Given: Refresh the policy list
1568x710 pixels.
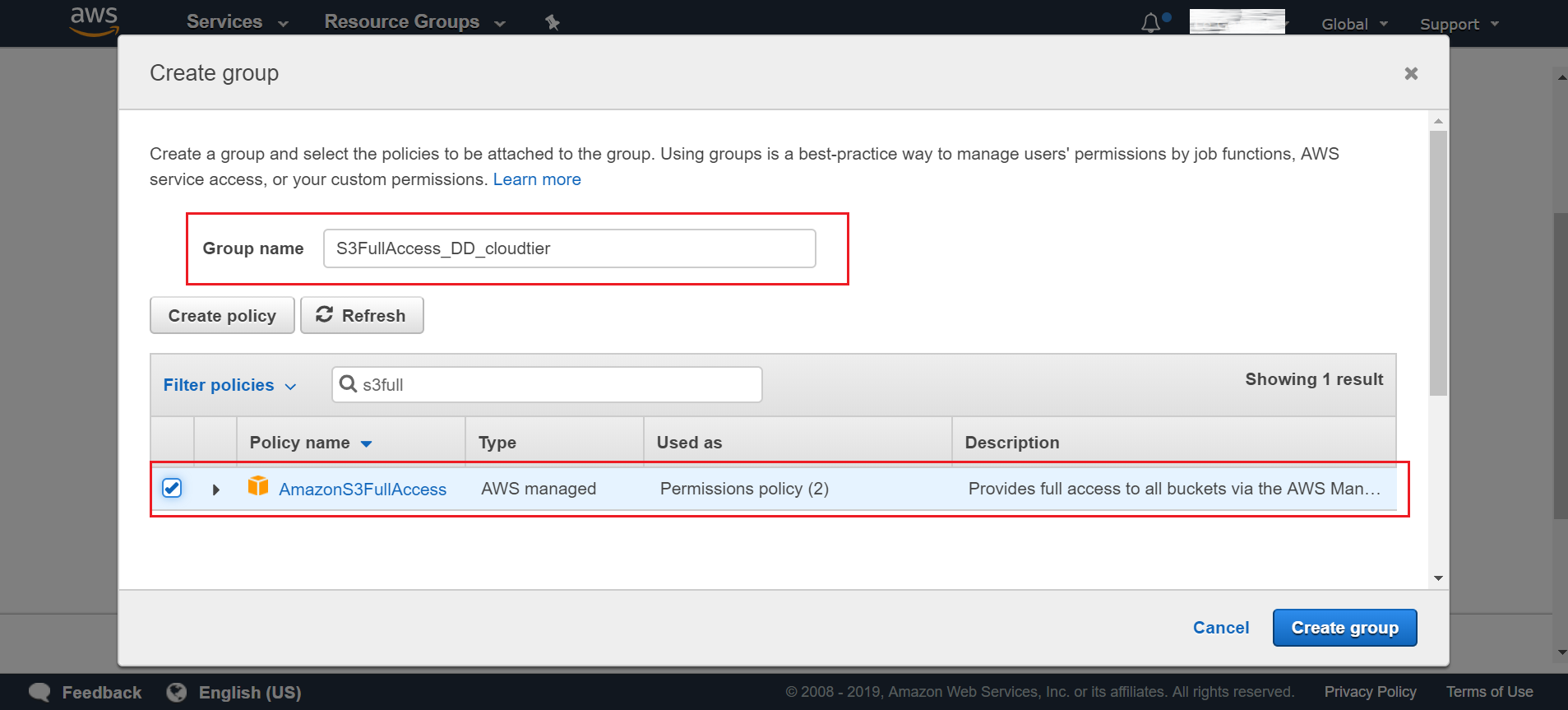Looking at the screenshot, I should (362, 316).
